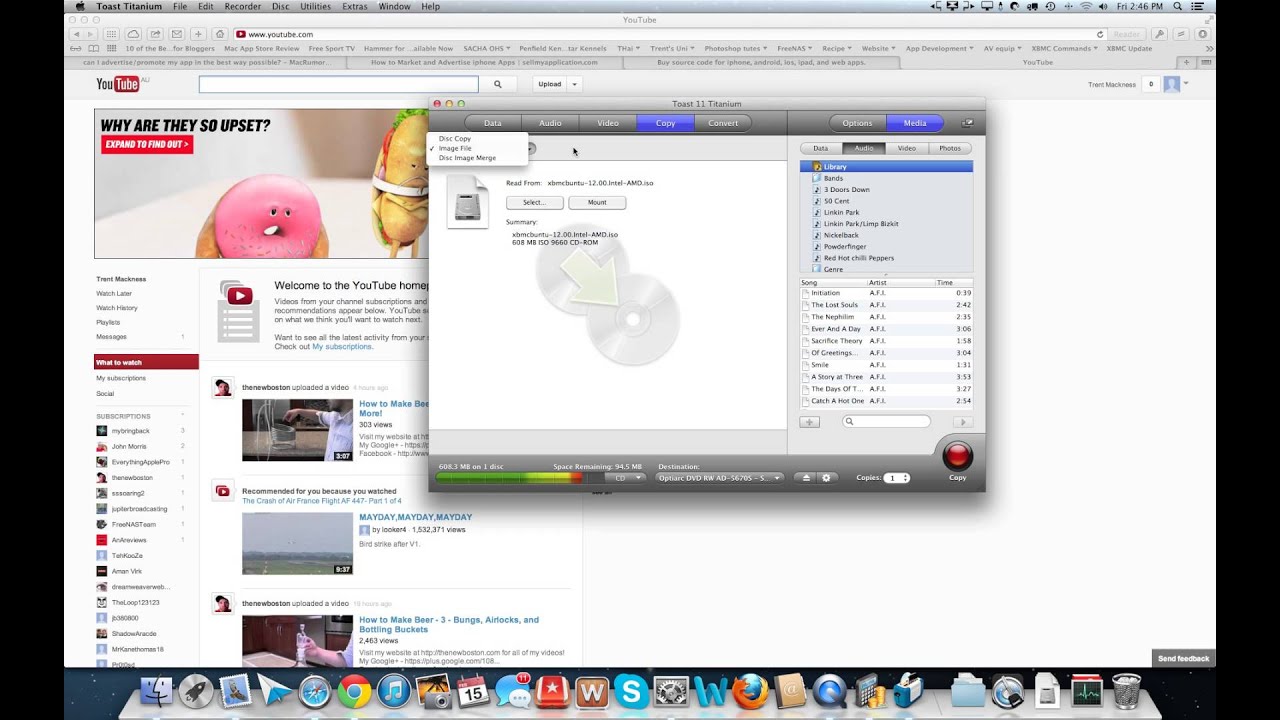Click the disk image file icon
Image resolution: width=1280 pixels, height=720 pixels.
tap(468, 202)
